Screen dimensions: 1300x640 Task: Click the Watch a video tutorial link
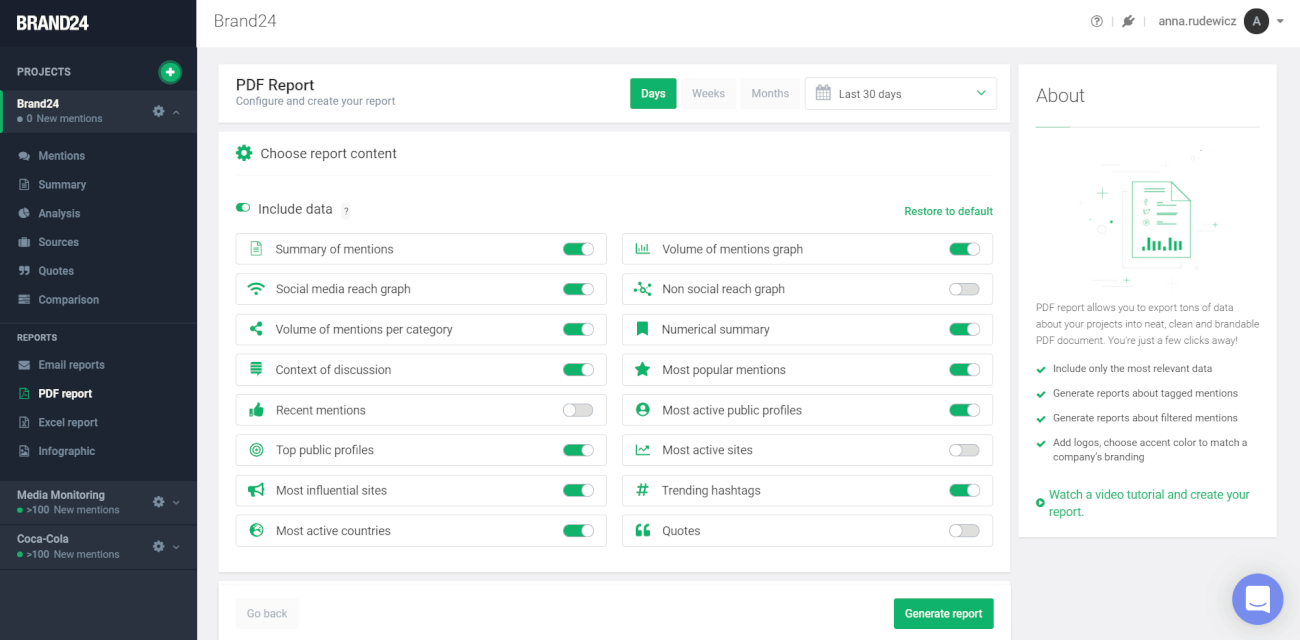[x=1149, y=503]
